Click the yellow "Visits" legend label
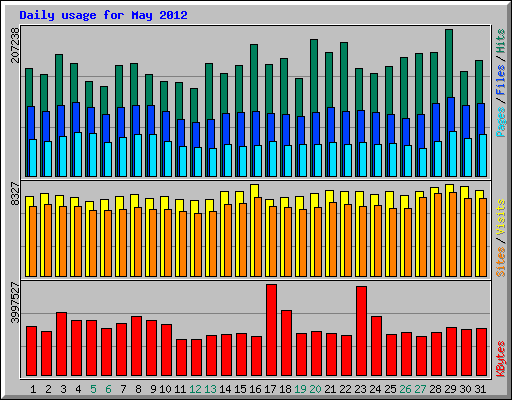This screenshot has height=400, width=512. tap(501, 217)
